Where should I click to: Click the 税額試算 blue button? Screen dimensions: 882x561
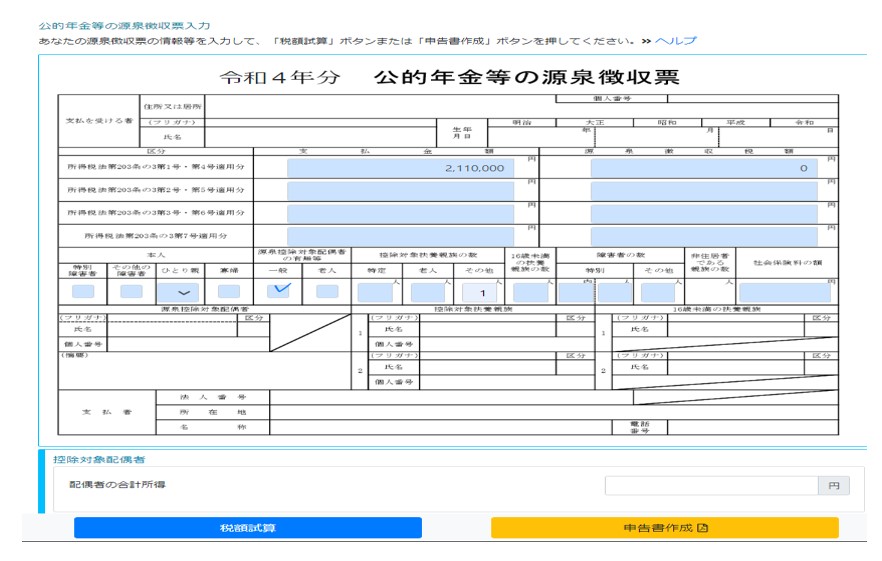click(x=248, y=528)
